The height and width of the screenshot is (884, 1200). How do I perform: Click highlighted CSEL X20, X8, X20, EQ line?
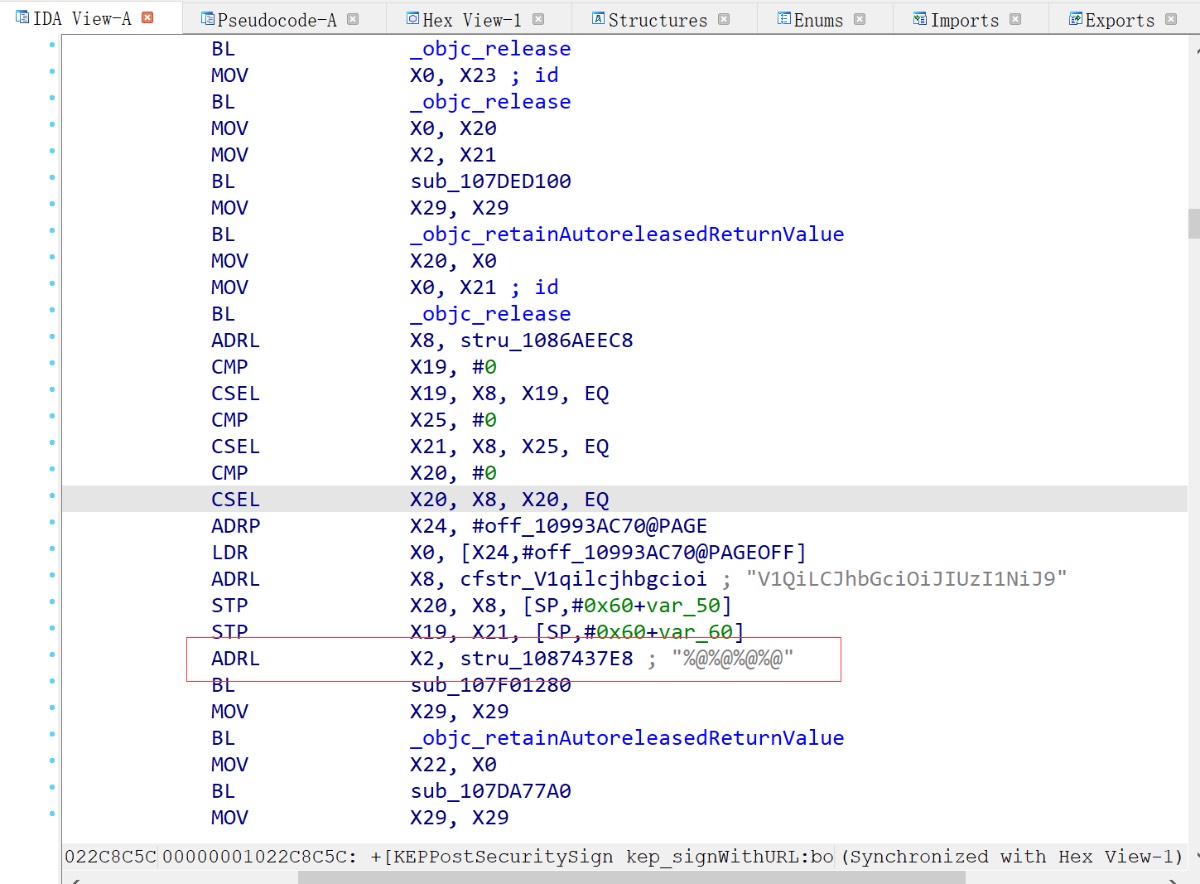coord(624,499)
